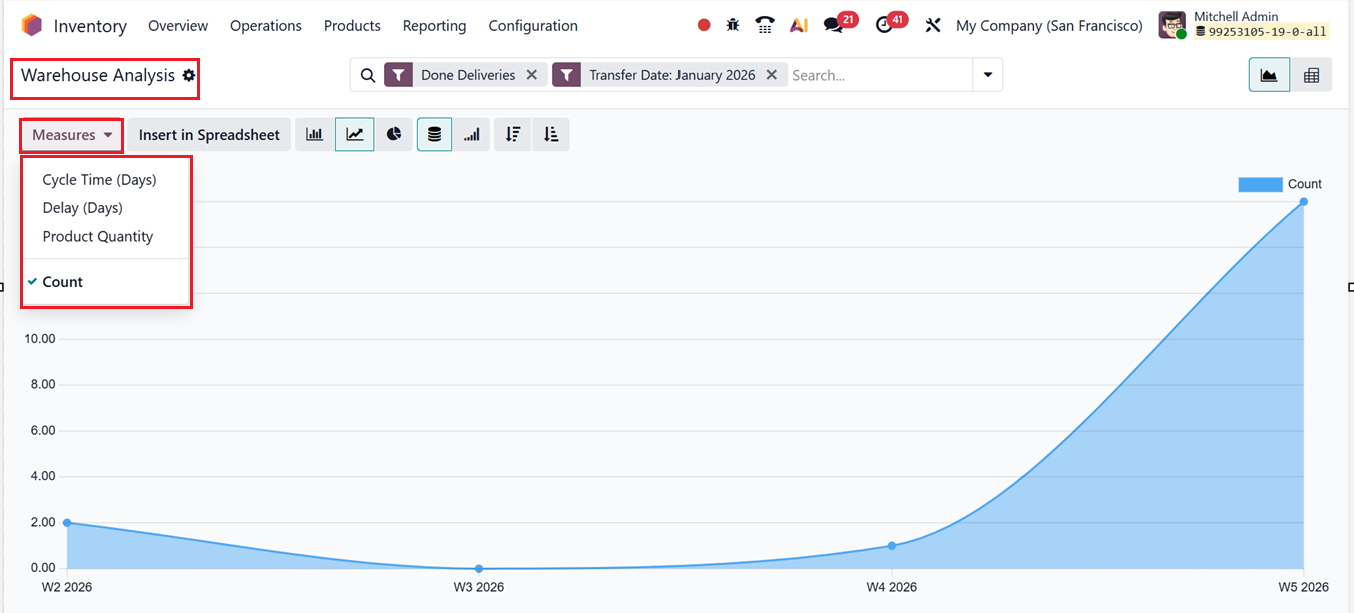The height and width of the screenshot is (613, 1354).
Task: Switch to pivot table view
Action: (x=1311, y=75)
